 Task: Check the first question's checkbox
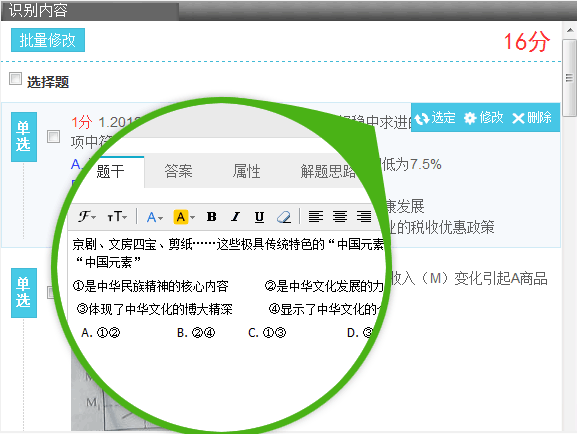[x=54, y=136]
